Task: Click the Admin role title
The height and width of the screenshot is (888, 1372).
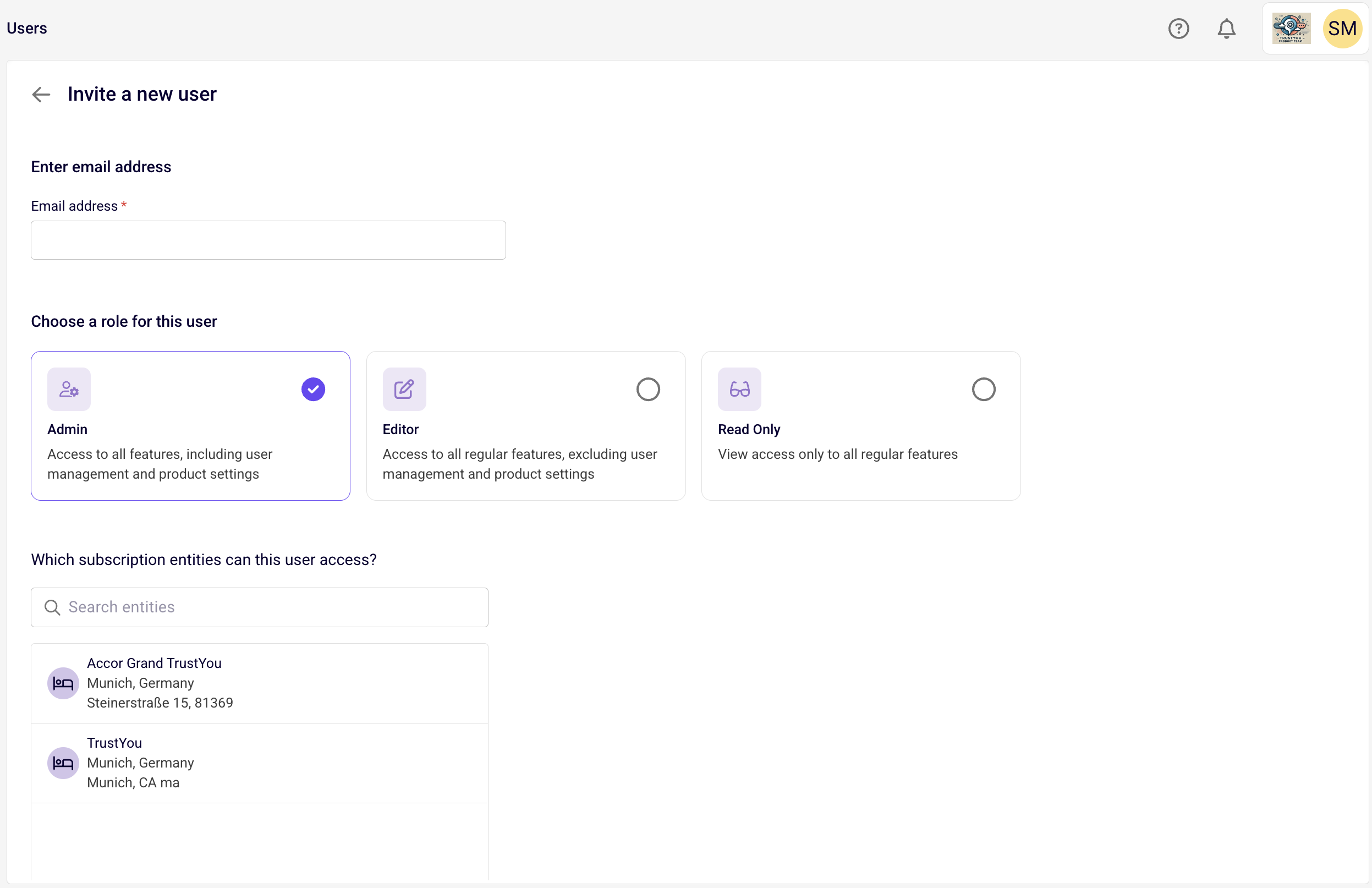Action: 68,430
